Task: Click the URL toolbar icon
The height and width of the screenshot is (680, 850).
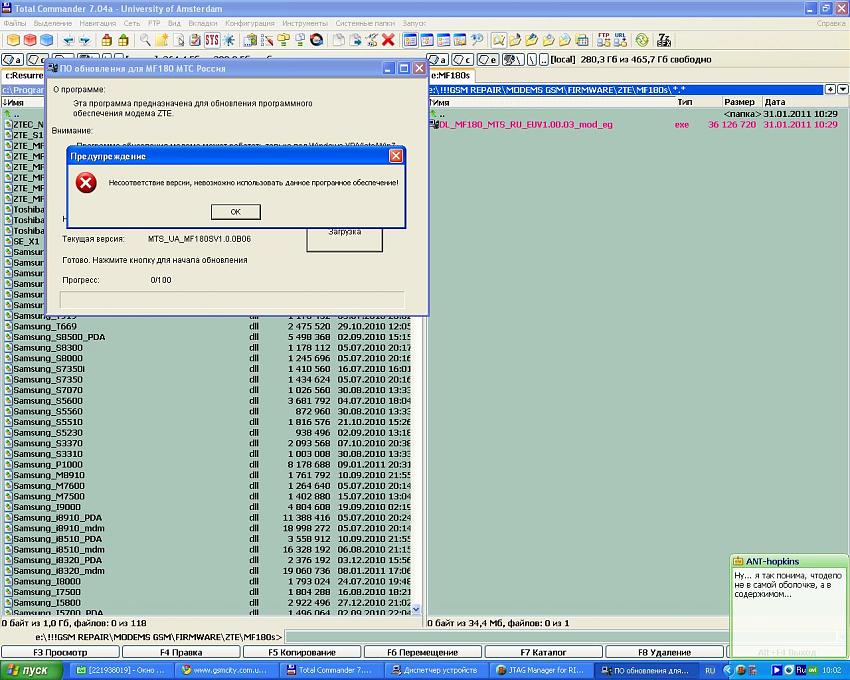Action: pos(620,40)
